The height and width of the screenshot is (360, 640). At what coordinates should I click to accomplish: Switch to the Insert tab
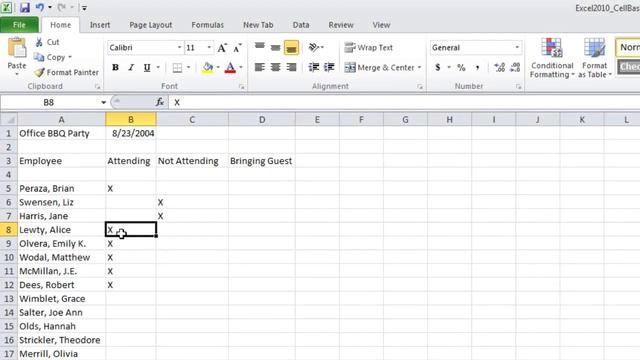100,25
